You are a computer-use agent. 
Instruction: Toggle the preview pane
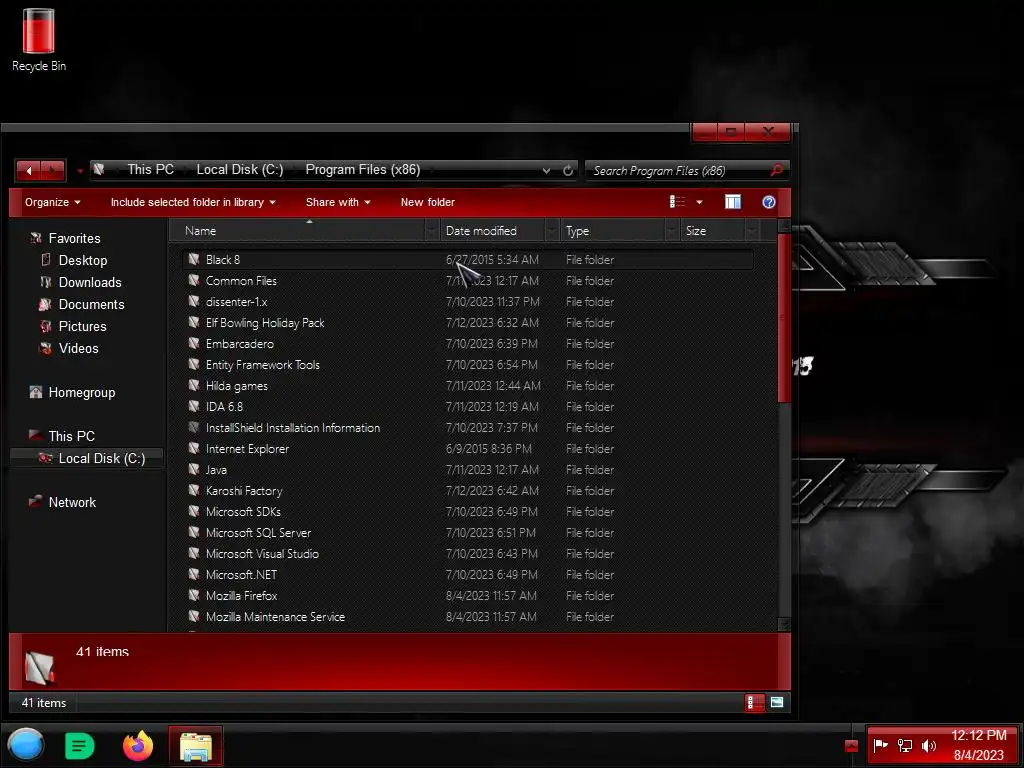pos(733,202)
